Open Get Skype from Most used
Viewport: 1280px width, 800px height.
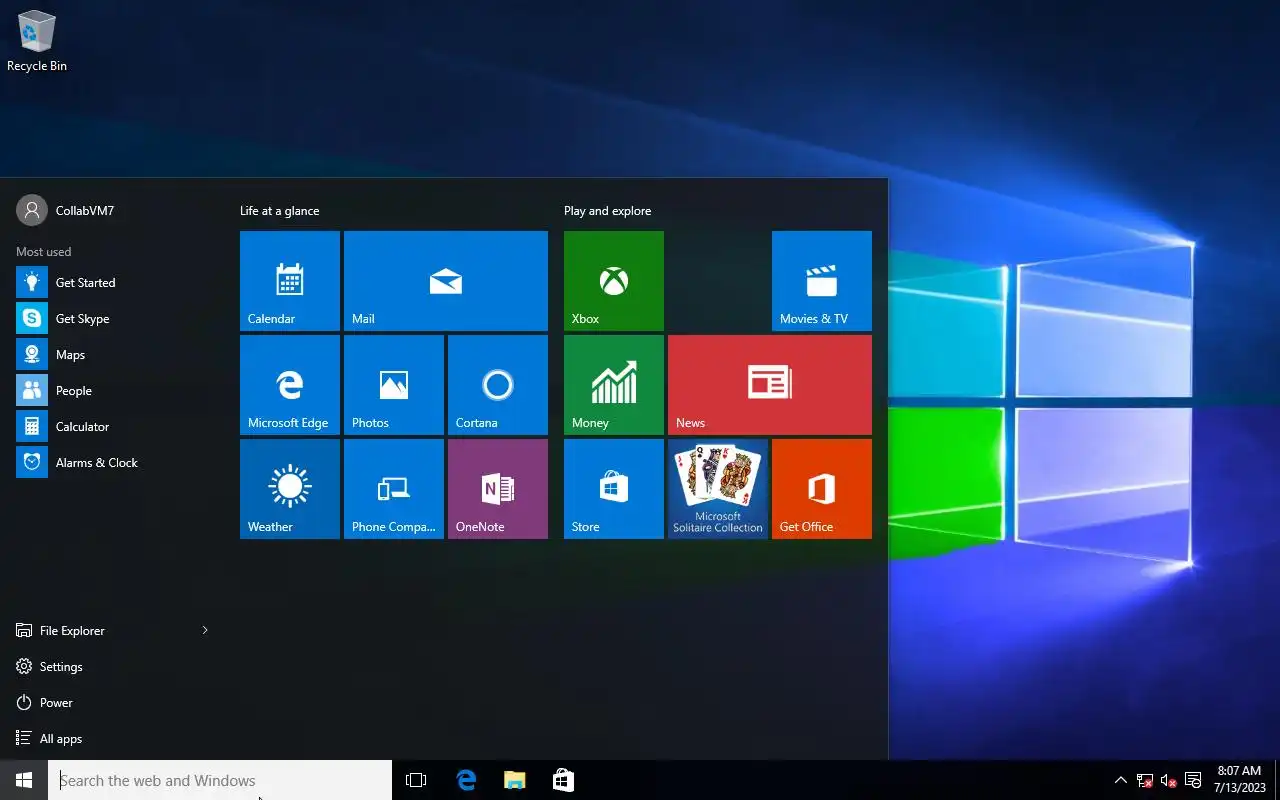pyautogui.click(x=112, y=319)
